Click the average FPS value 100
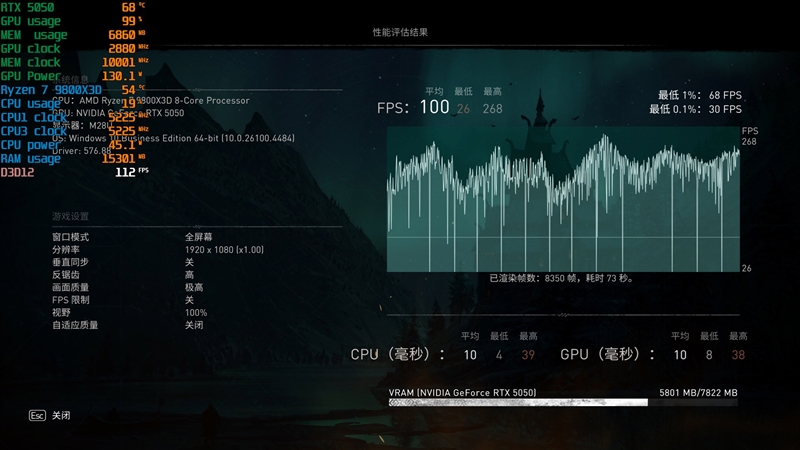Image resolution: width=800 pixels, height=450 pixels. (x=434, y=107)
